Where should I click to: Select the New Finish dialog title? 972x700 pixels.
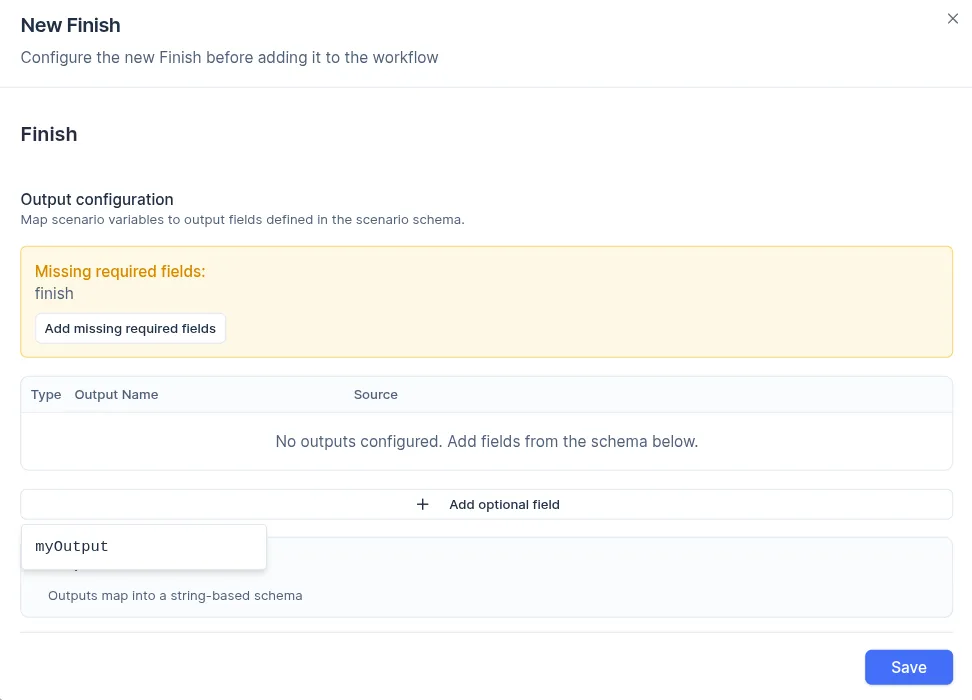click(x=70, y=25)
